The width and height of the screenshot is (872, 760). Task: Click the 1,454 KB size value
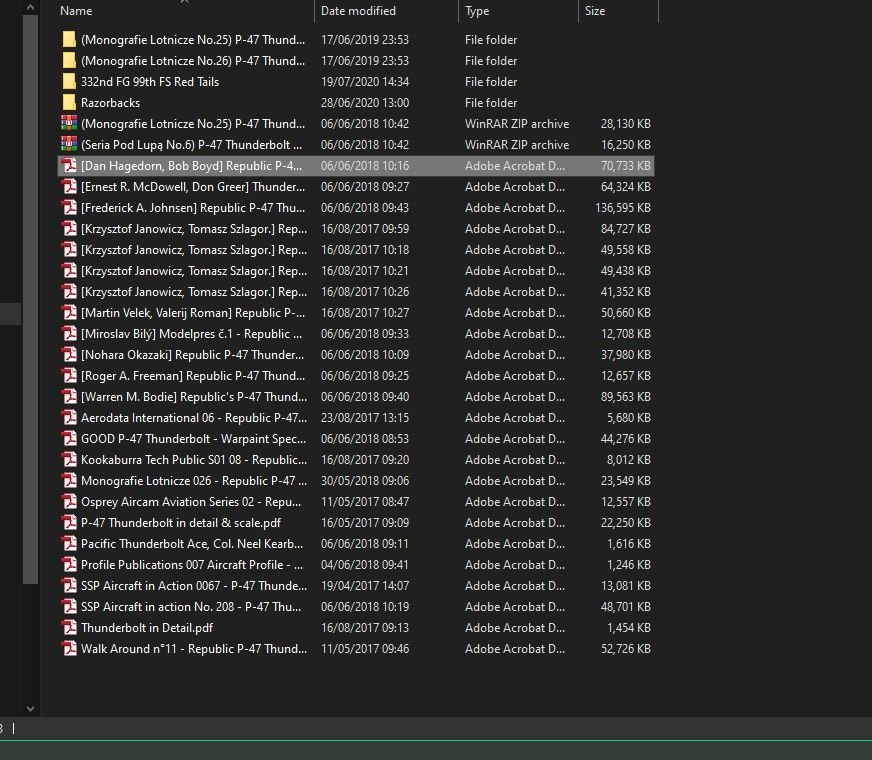(628, 628)
